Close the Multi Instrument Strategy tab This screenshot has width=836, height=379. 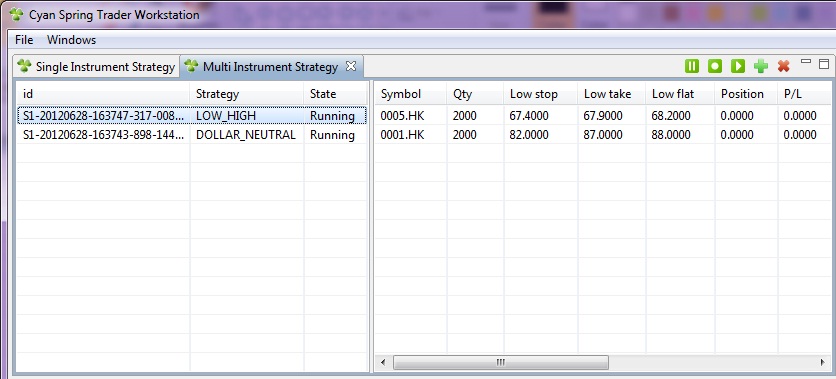coord(350,66)
